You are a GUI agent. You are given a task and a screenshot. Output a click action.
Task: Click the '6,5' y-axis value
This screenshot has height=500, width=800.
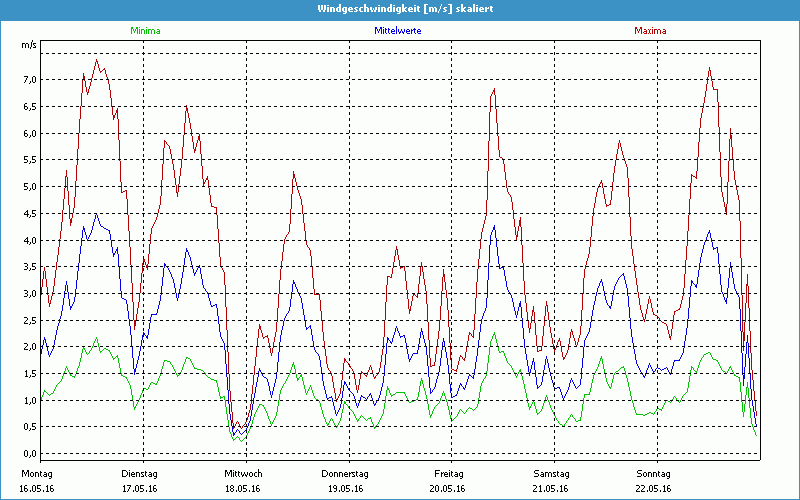[29, 107]
